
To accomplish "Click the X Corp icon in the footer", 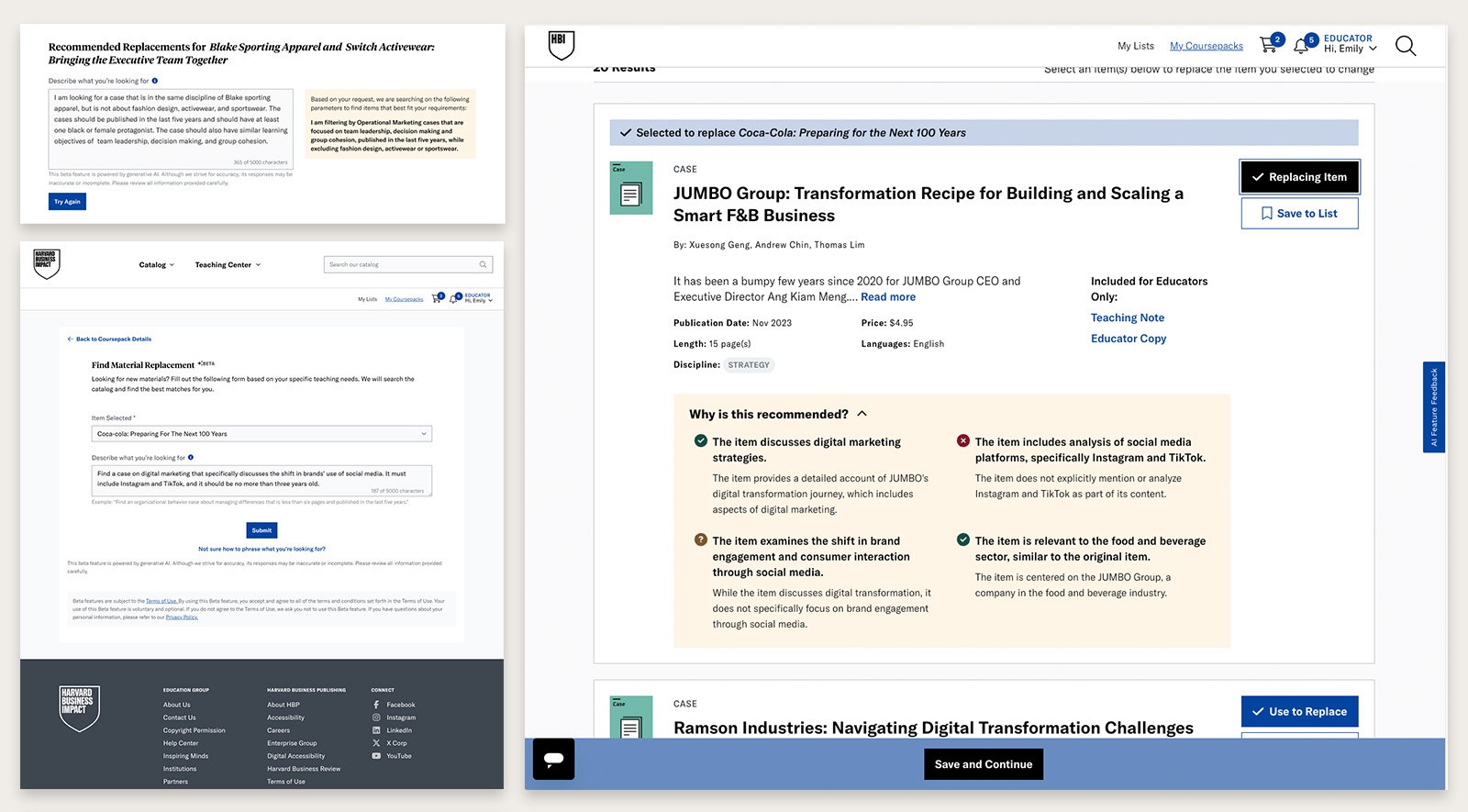I will [376, 743].
